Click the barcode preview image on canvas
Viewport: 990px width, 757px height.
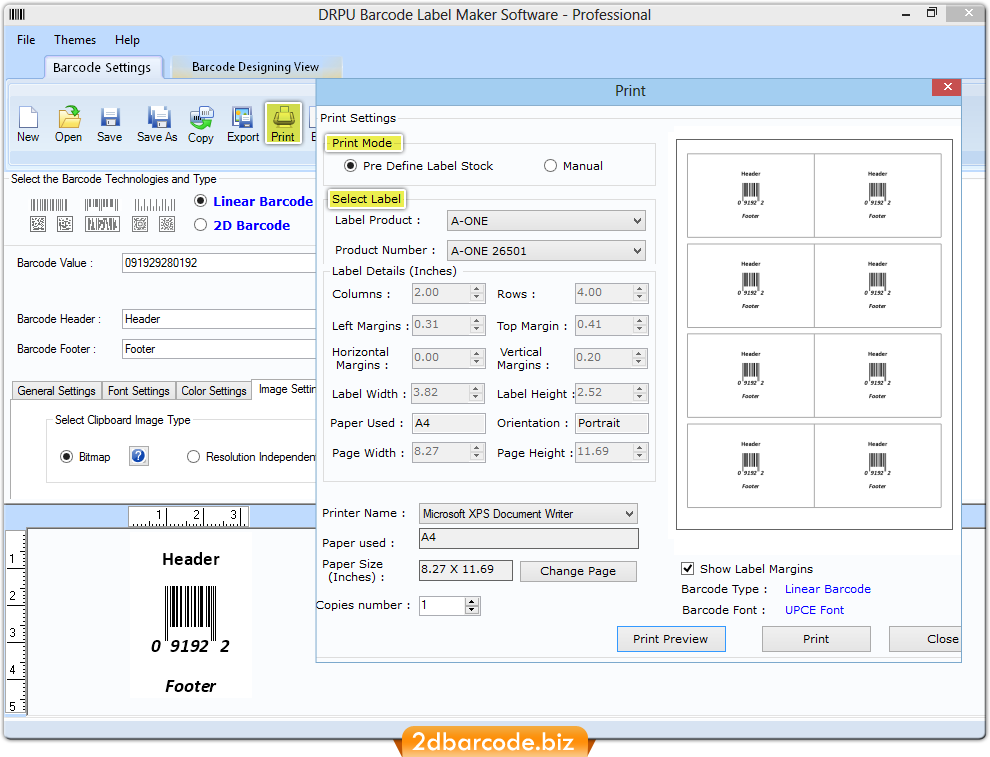click(191, 615)
